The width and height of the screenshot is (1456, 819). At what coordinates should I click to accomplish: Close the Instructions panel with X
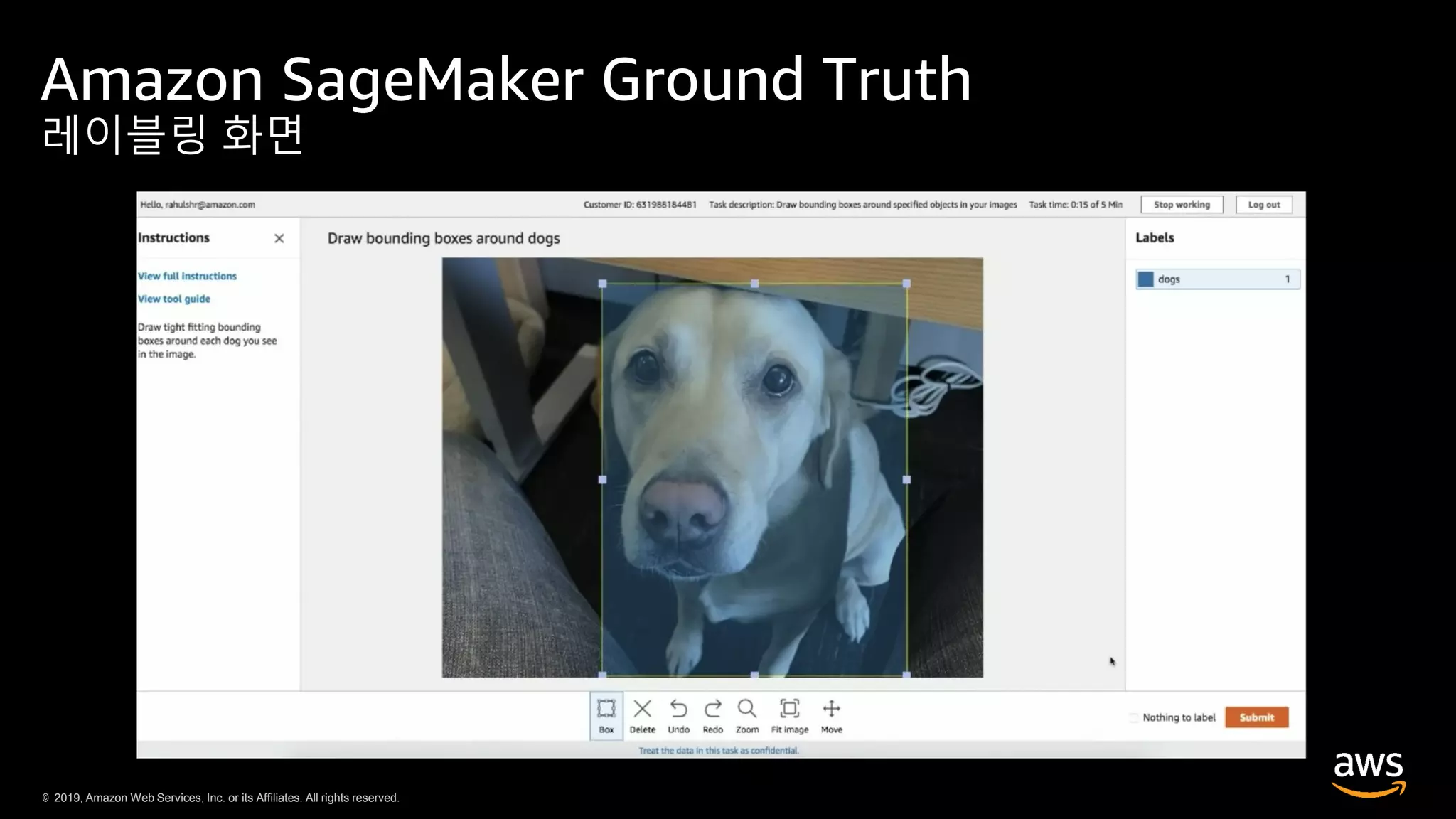(279, 238)
